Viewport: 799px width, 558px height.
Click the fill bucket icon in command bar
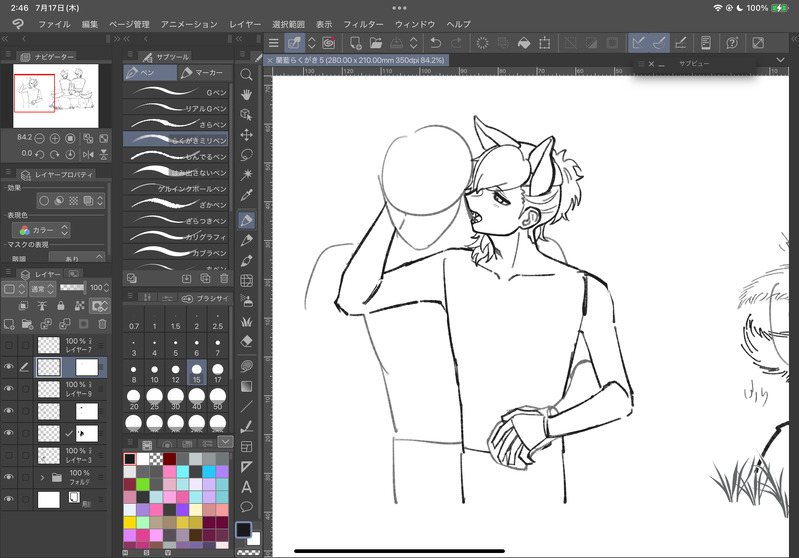523,43
